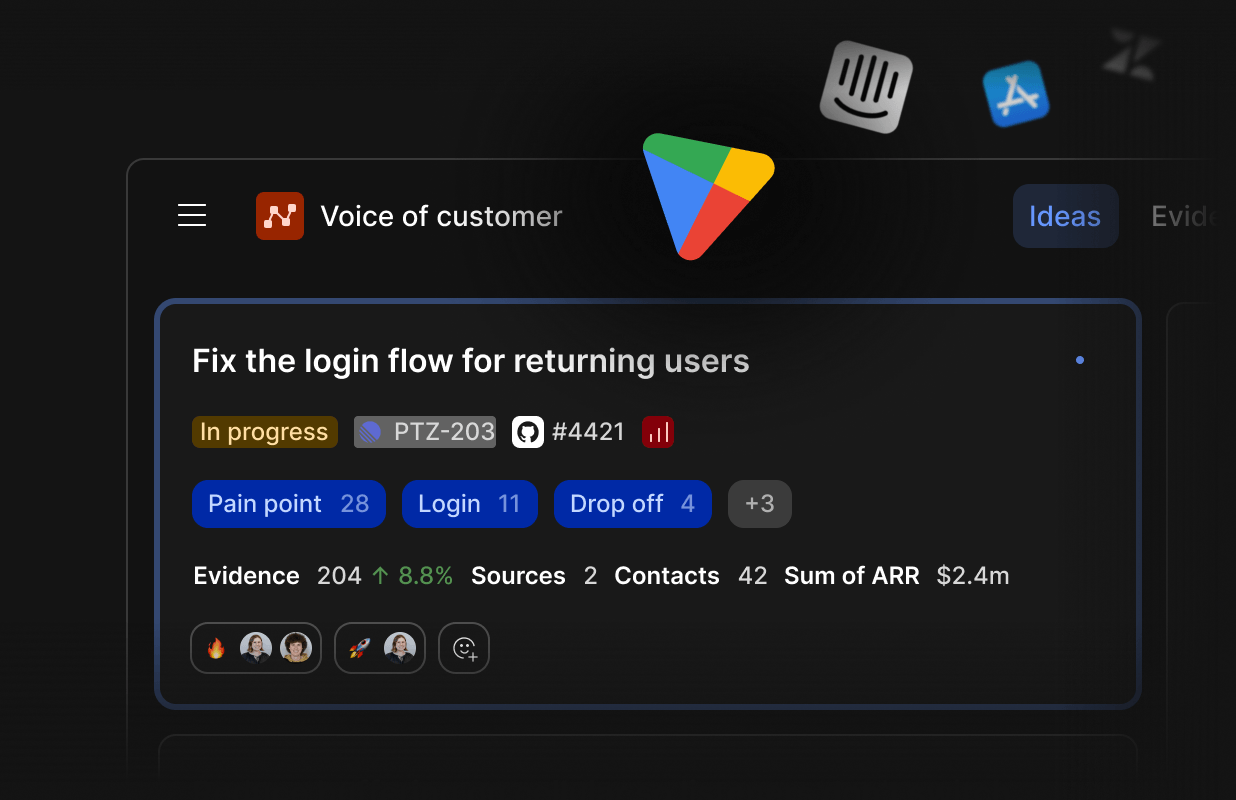Click the Contacts value 42

(x=753, y=576)
